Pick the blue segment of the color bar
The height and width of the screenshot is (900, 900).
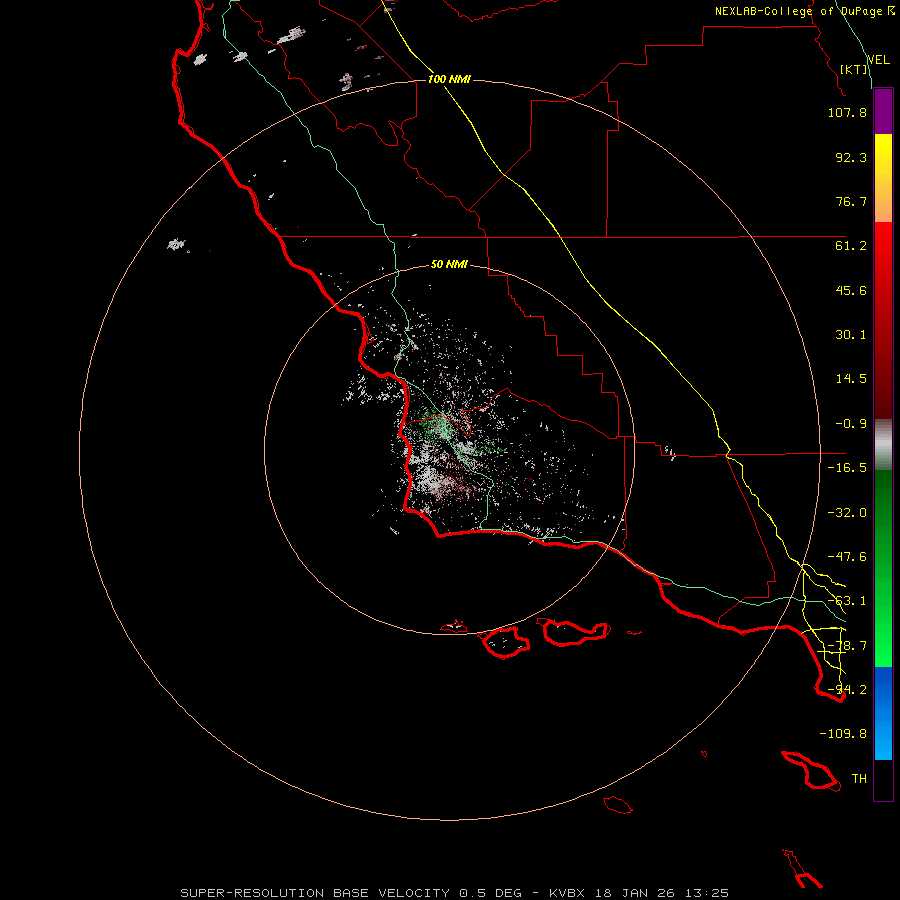coord(883,713)
